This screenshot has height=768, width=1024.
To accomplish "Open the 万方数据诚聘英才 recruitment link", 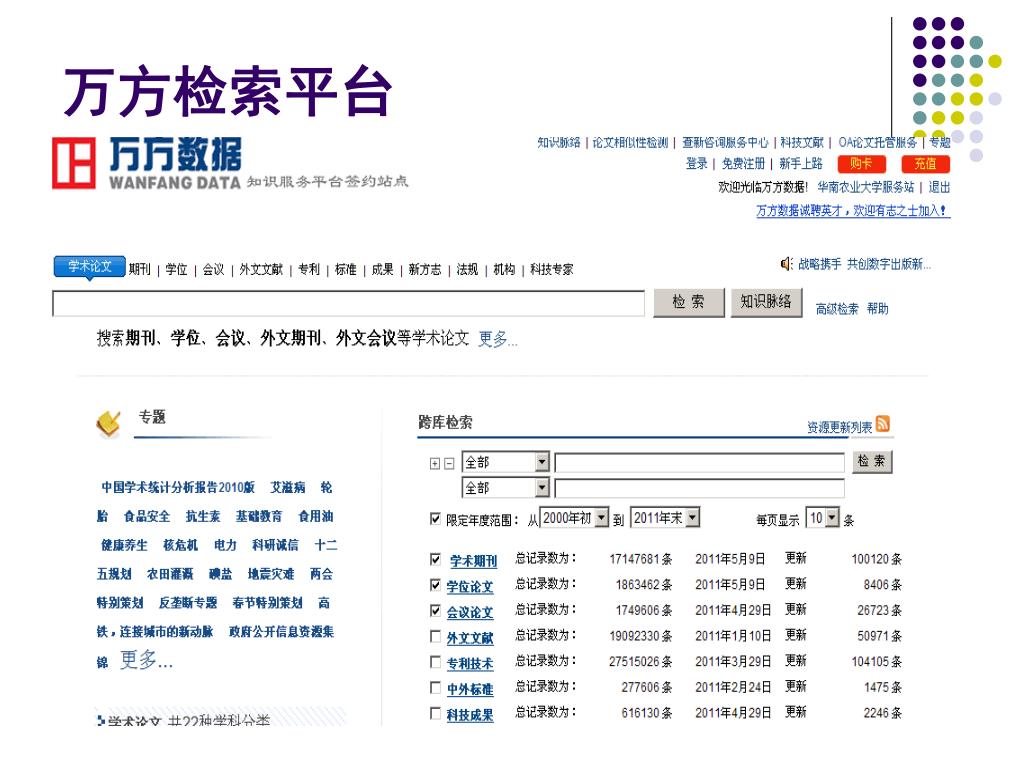I will (853, 210).
